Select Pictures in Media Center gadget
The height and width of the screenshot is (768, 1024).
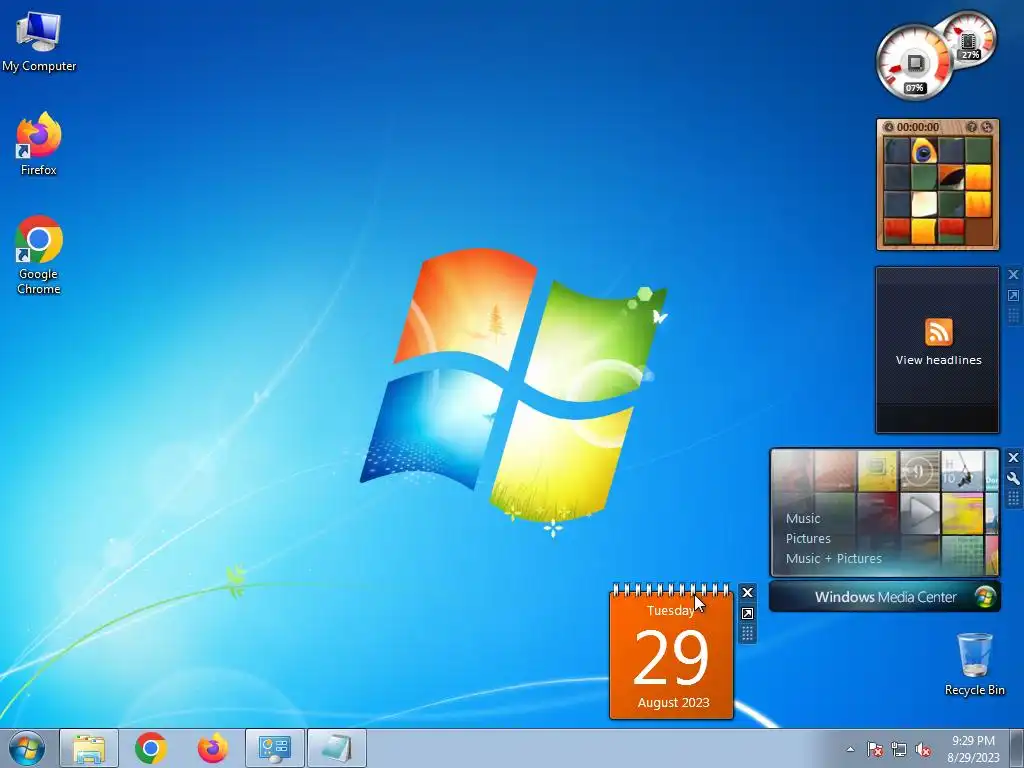[808, 539]
